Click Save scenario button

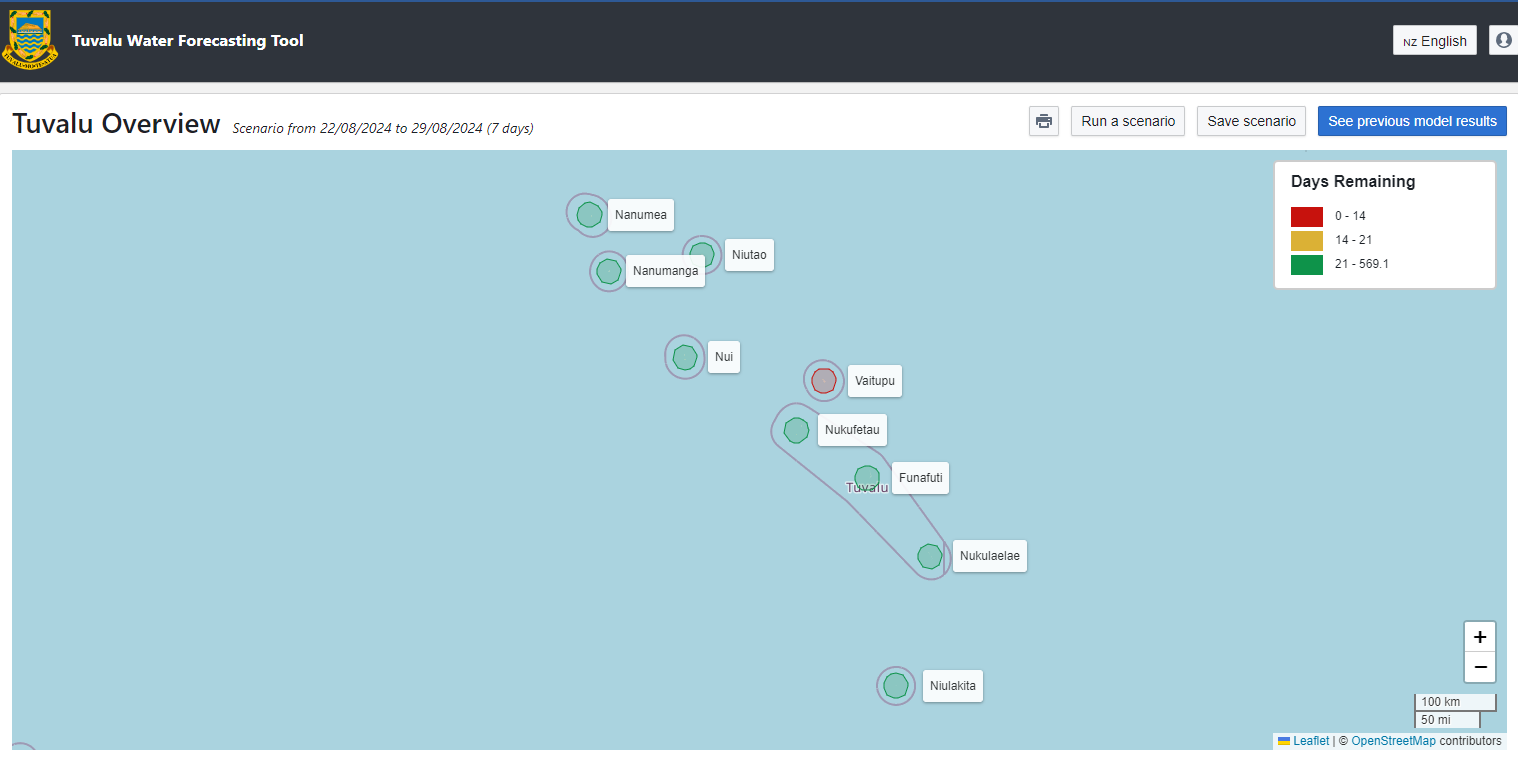click(1251, 121)
